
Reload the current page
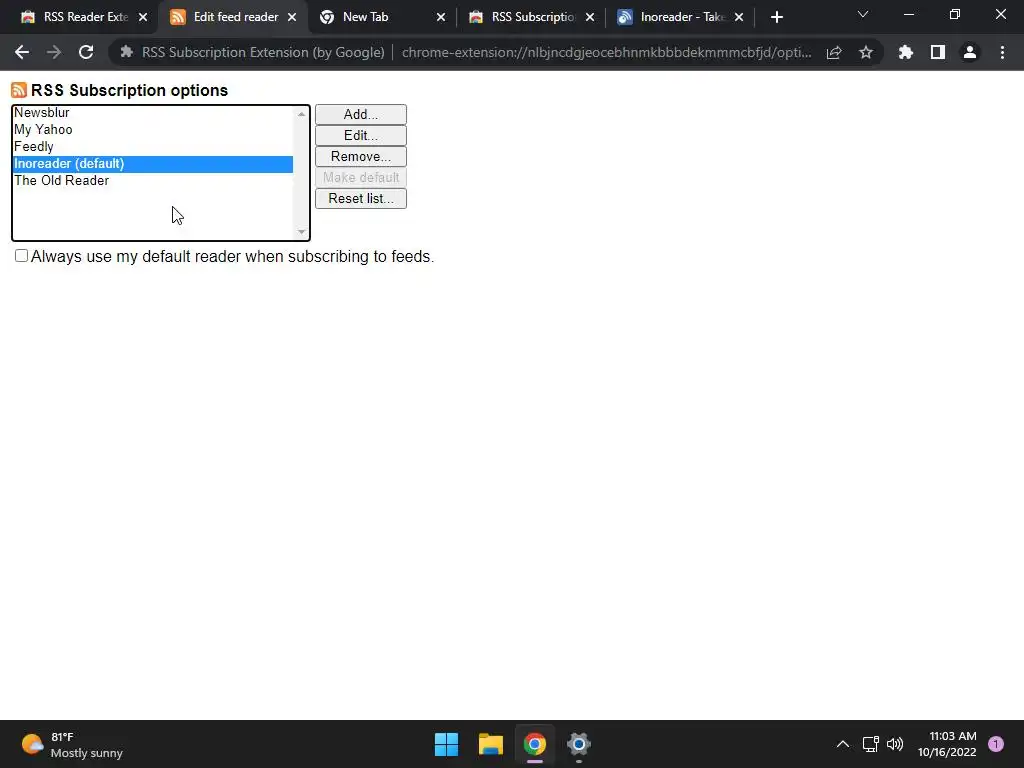(x=86, y=52)
